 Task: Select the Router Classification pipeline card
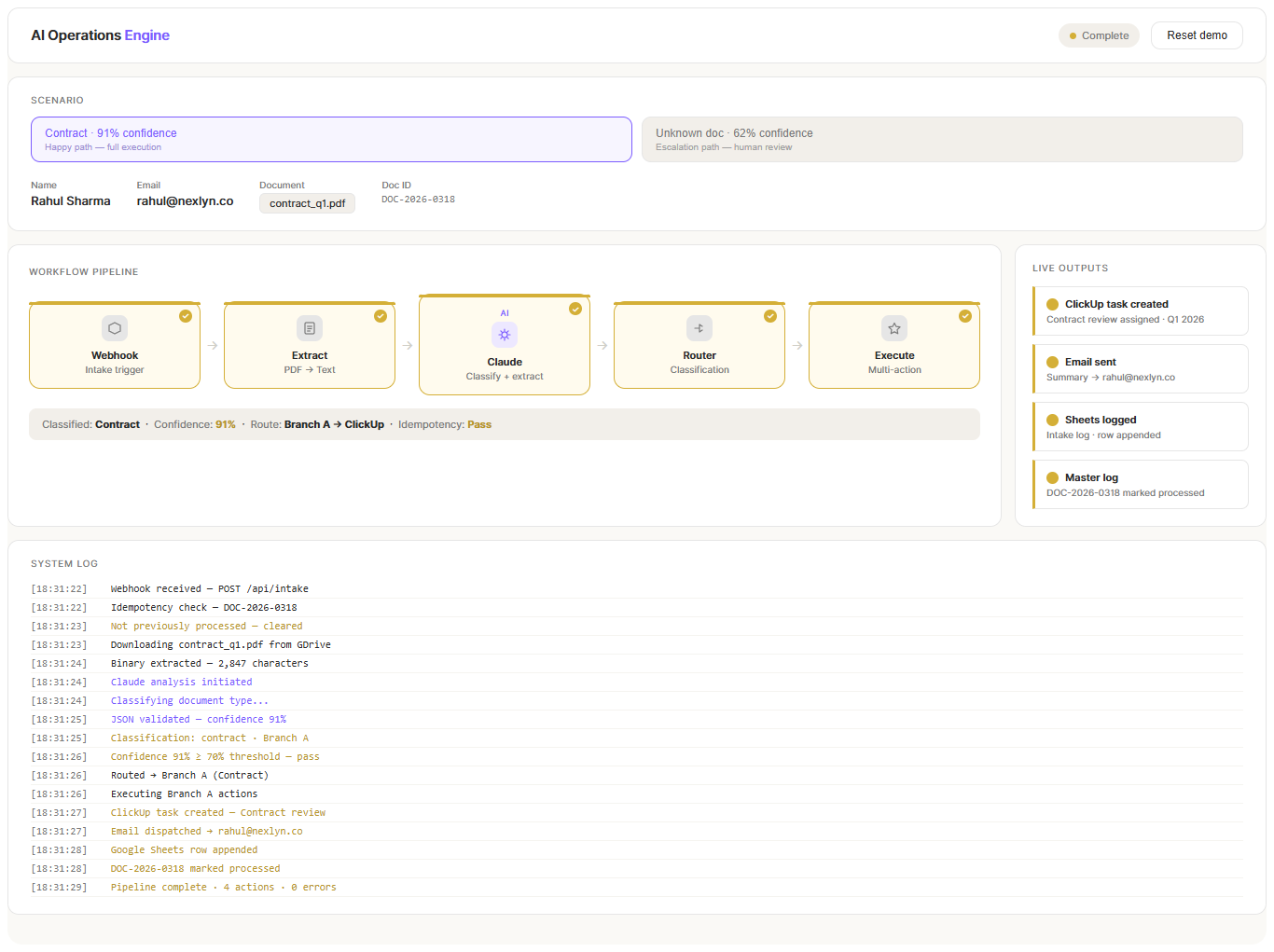[699, 345]
